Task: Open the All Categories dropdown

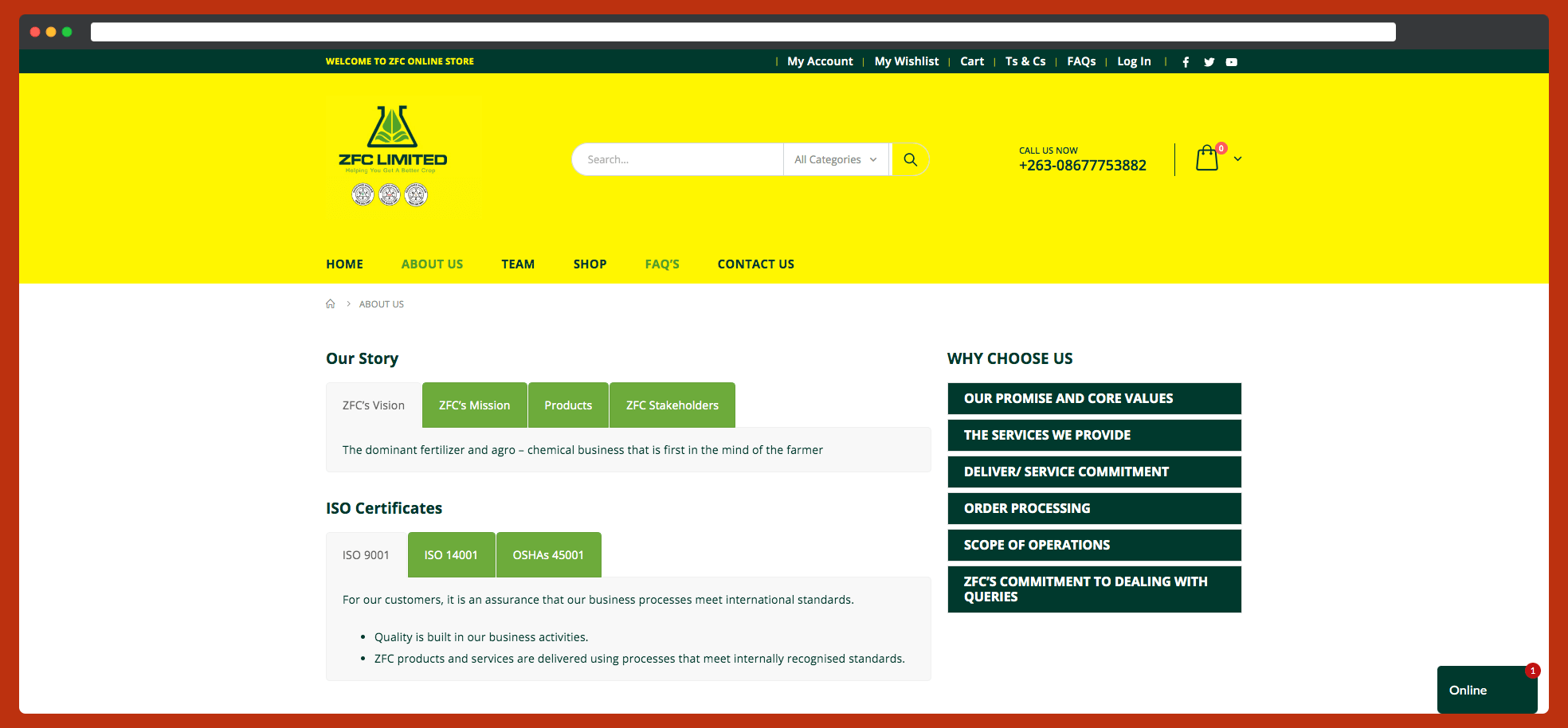Action: [836, 159]
